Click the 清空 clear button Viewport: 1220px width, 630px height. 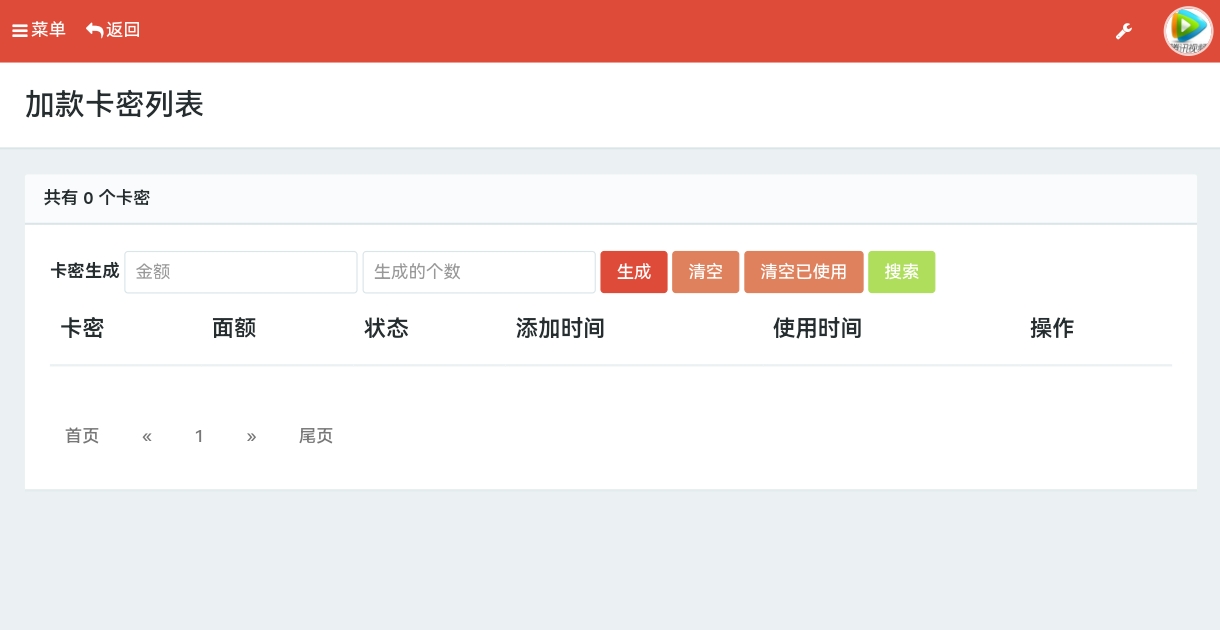click(x=706, y=271)
